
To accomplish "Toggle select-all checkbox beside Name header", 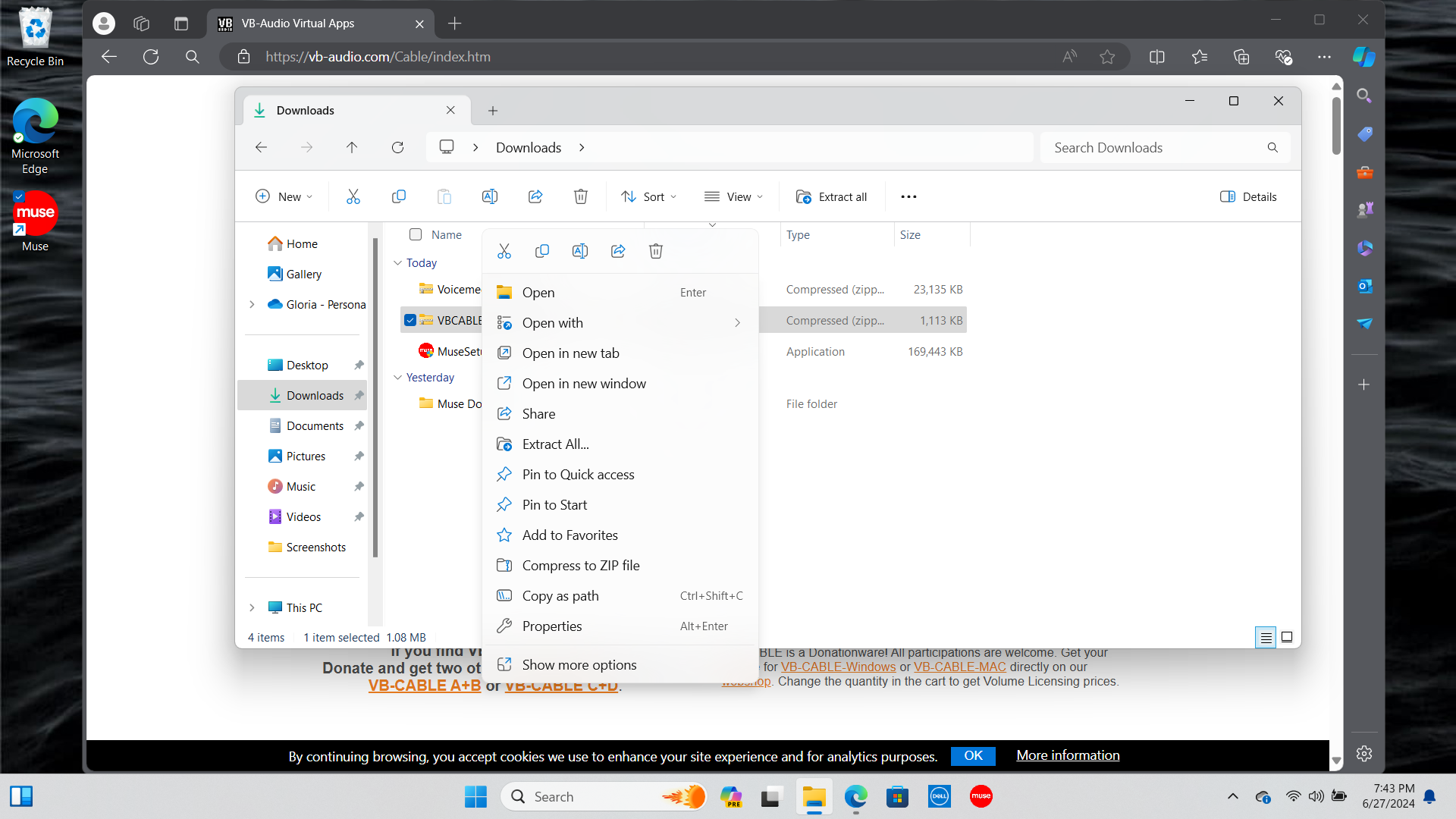I will tap(416, 234).
